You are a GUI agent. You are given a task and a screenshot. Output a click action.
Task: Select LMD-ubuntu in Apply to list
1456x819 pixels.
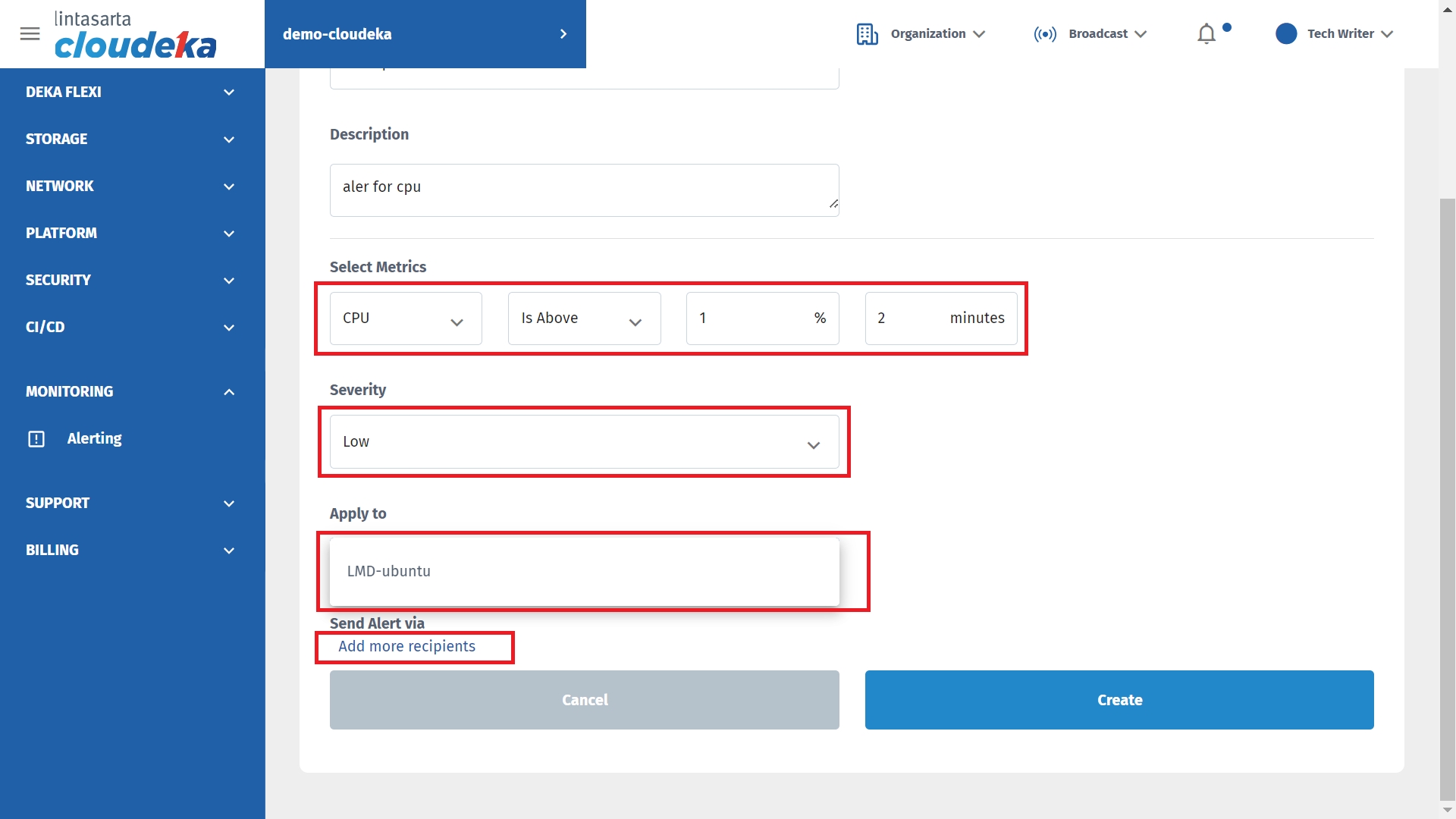[x=389, y=572]
